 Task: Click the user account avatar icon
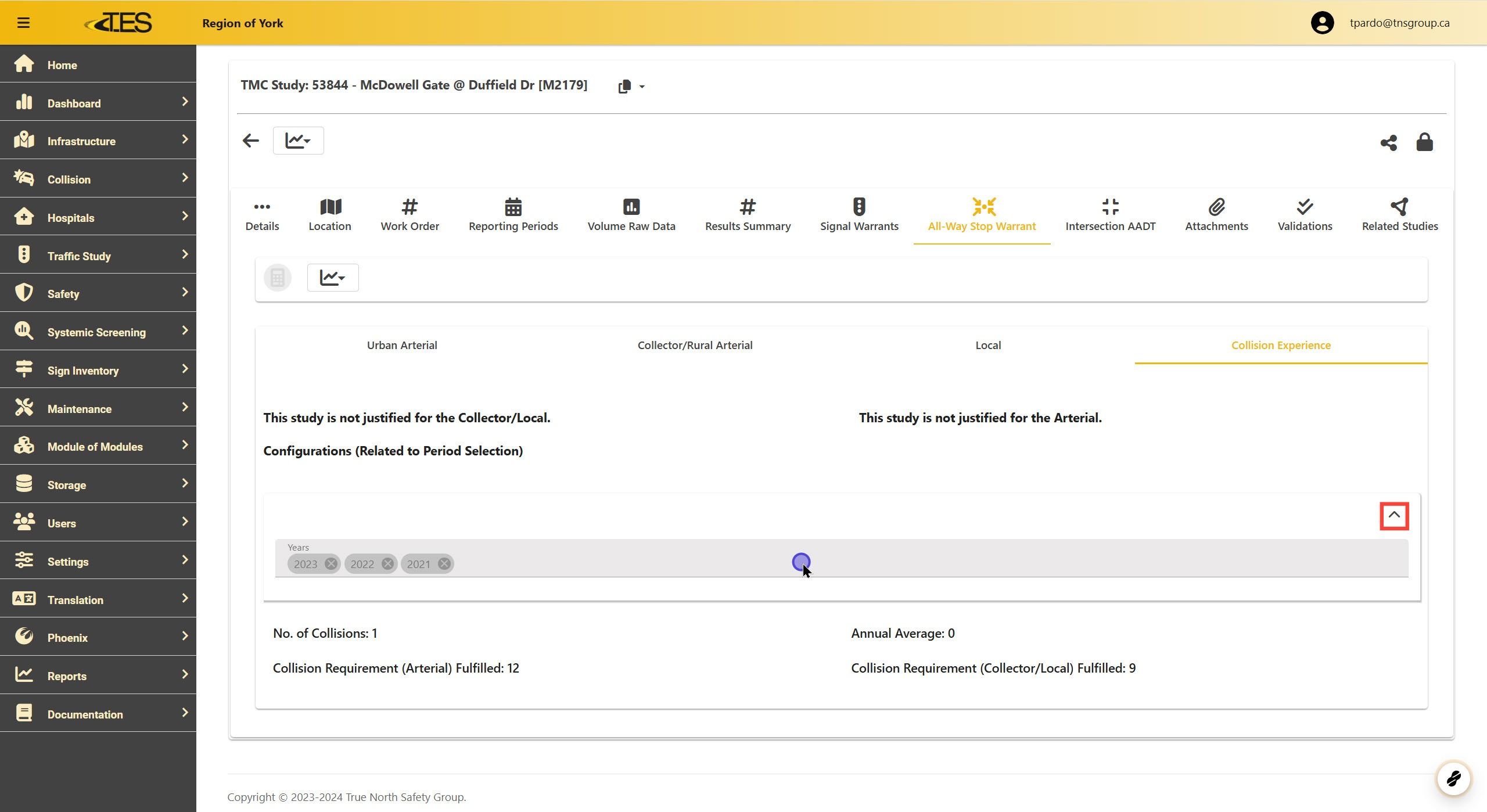[1322, 23]
